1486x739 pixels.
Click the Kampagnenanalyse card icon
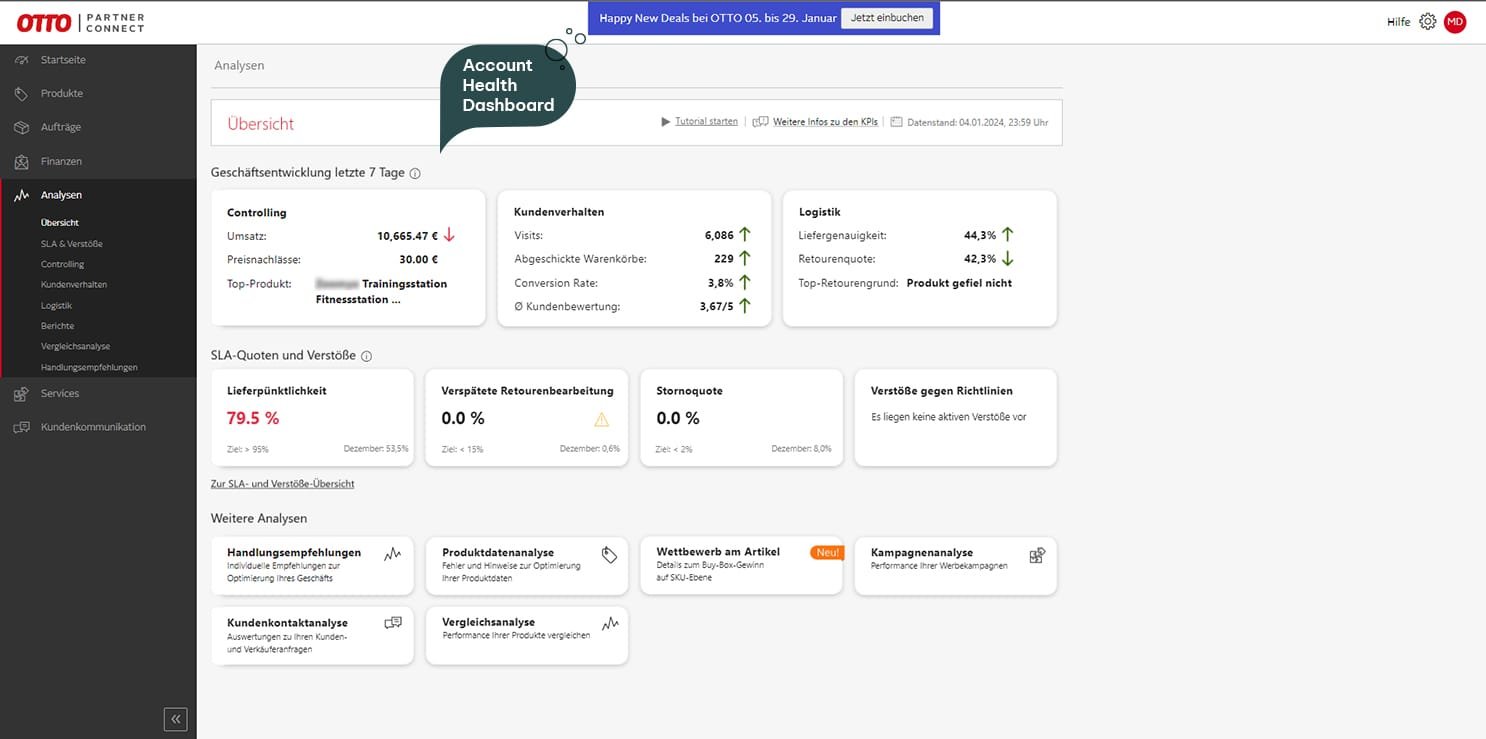[x=1037, y=555]
